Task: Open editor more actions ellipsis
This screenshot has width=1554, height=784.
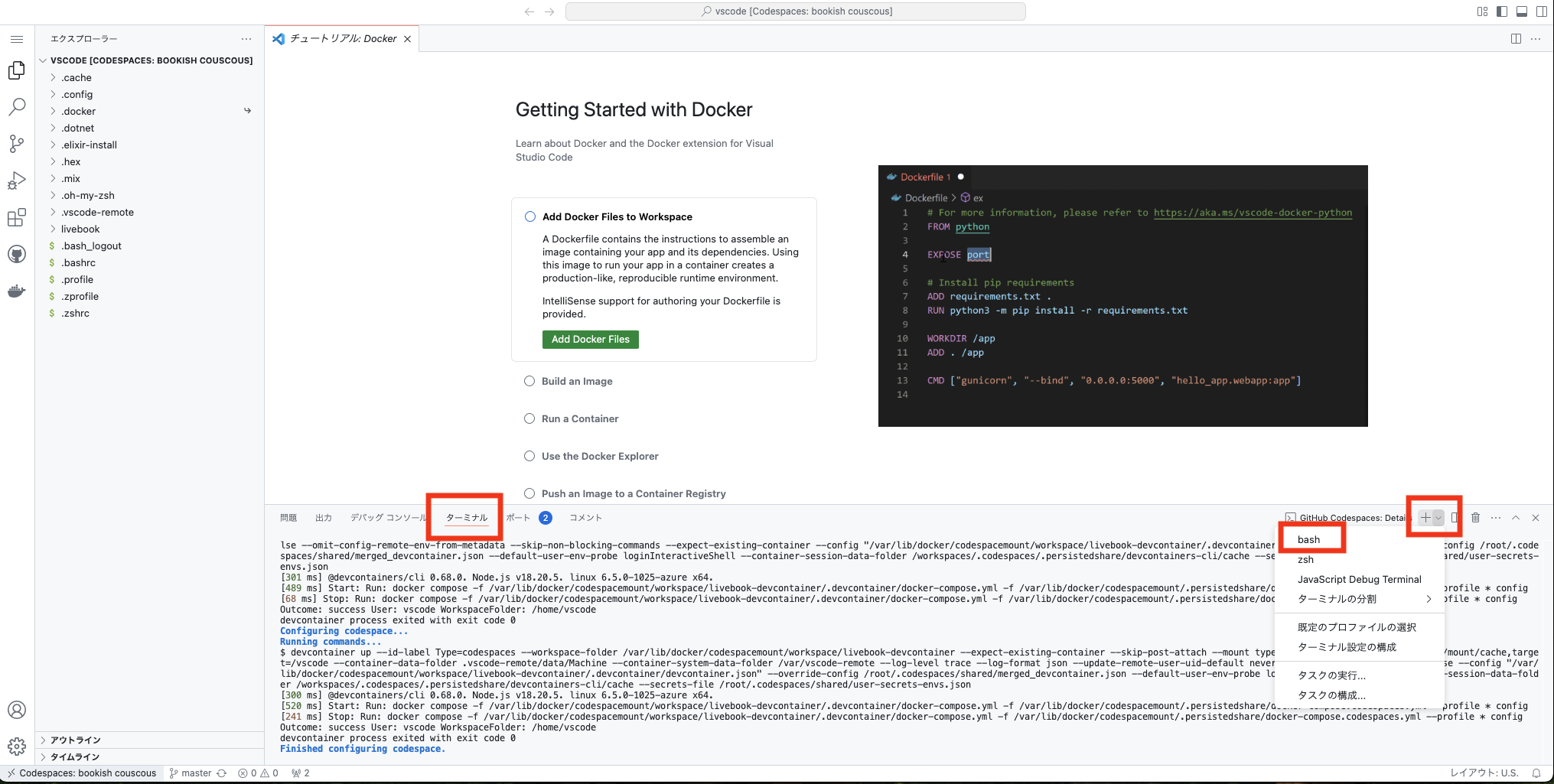Action: point(1536,38)
